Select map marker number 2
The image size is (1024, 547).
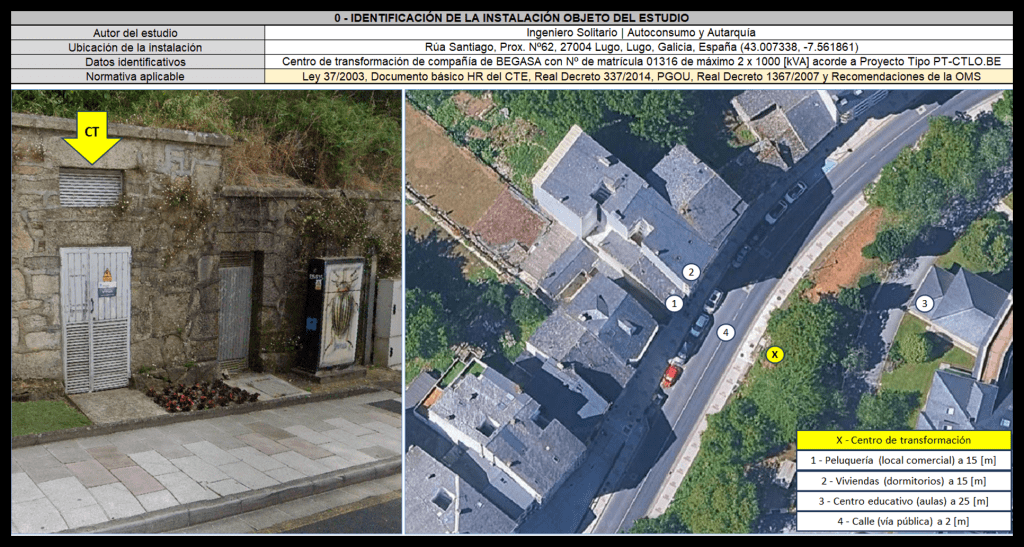coord(690,271)
